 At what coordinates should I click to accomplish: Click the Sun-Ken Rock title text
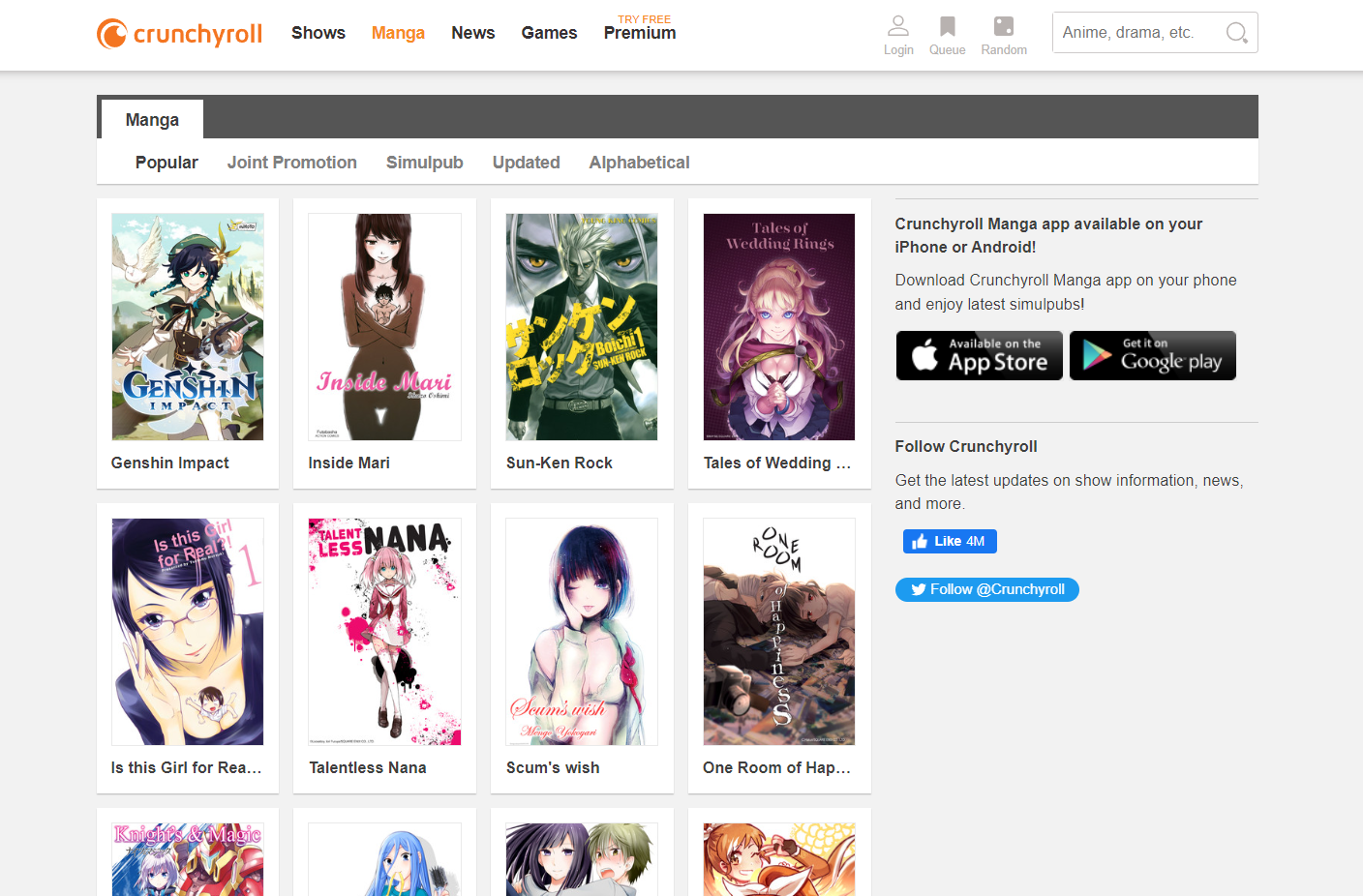coord(560,463)
